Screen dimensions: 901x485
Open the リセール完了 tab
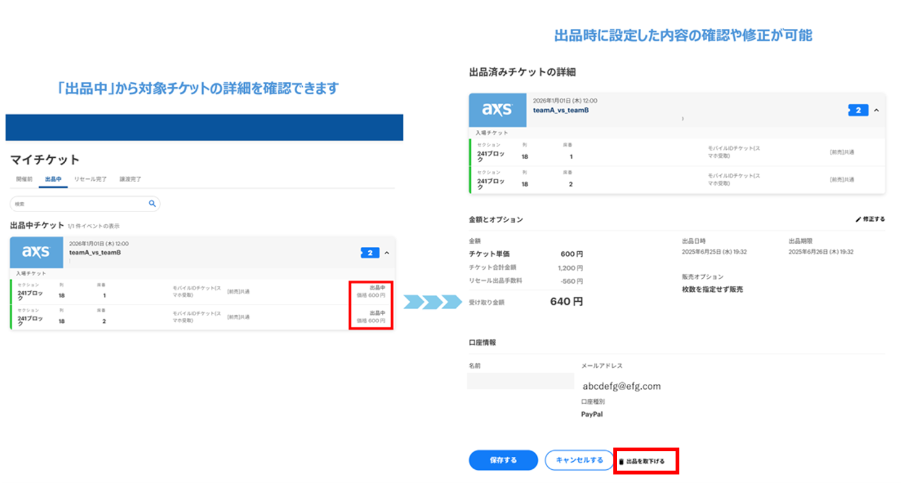click(91, 178)
